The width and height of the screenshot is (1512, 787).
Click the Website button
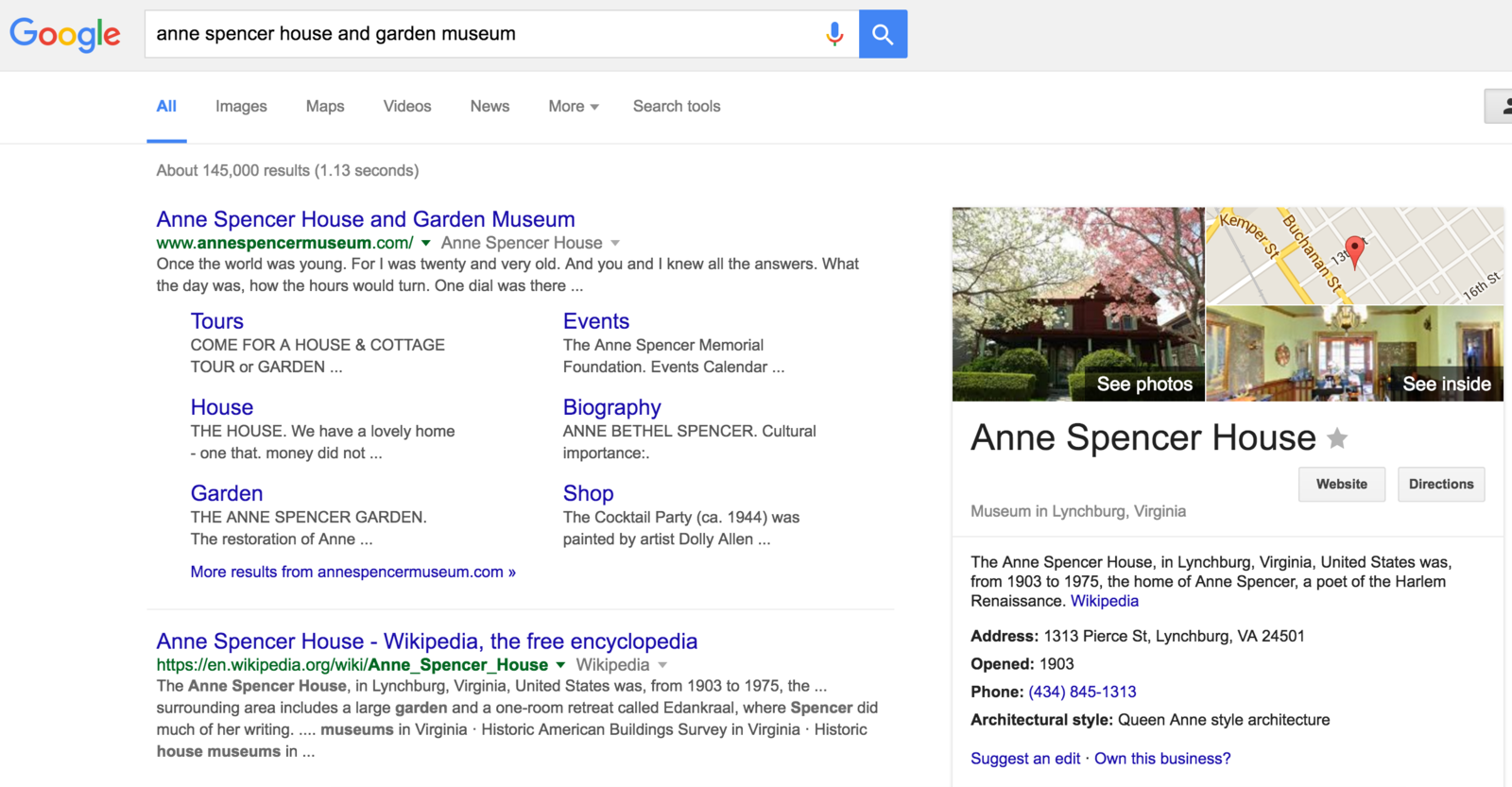(x=1342, y=485)
